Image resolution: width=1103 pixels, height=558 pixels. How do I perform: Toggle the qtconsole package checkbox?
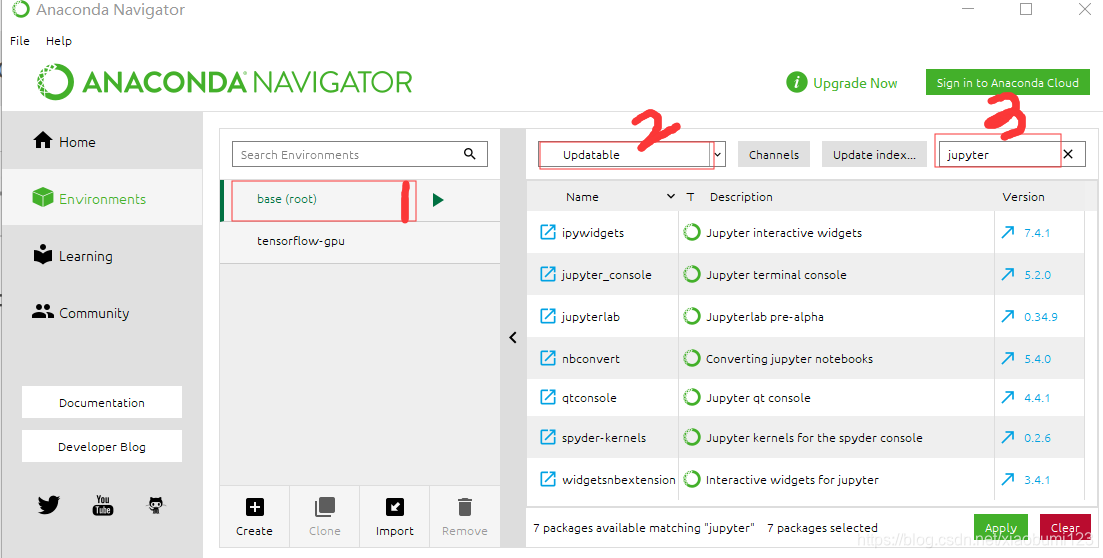click(547, 397)
